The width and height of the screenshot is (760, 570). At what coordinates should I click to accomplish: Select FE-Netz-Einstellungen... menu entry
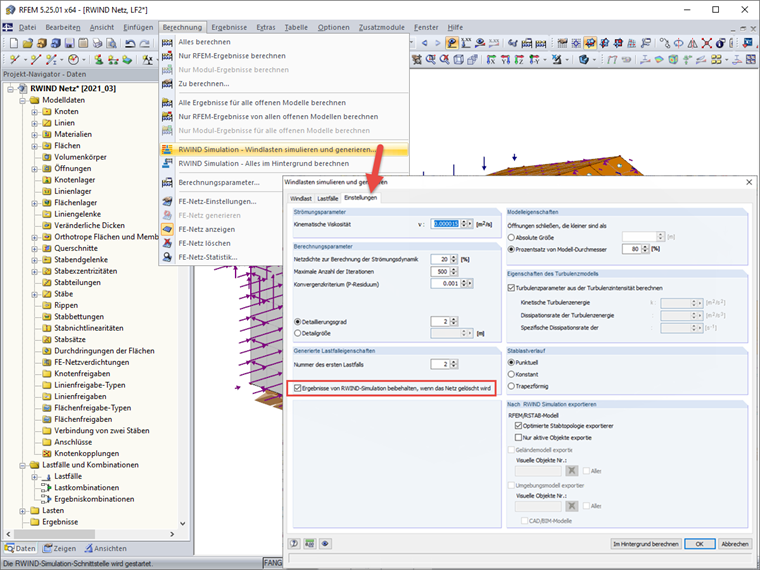click(217, 201)
